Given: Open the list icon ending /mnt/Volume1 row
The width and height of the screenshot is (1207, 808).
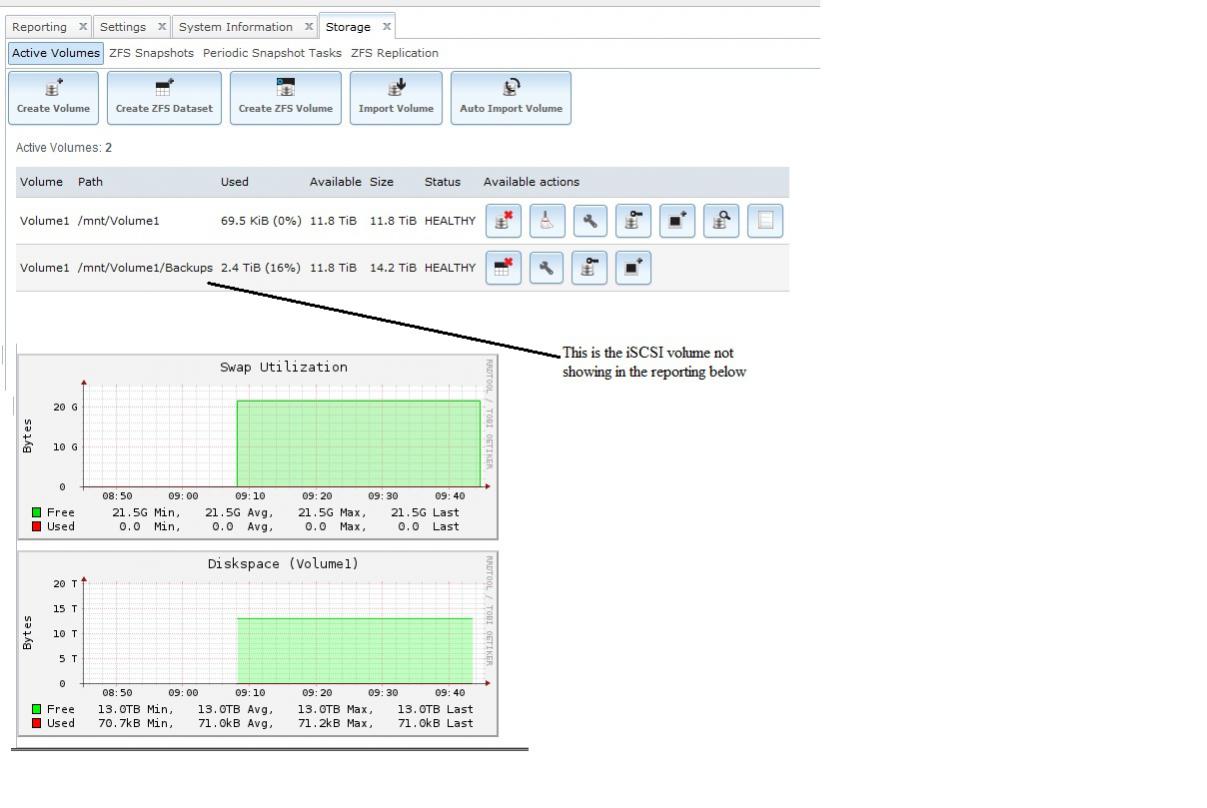Looking at the screenshot, I should pos(765,221).
